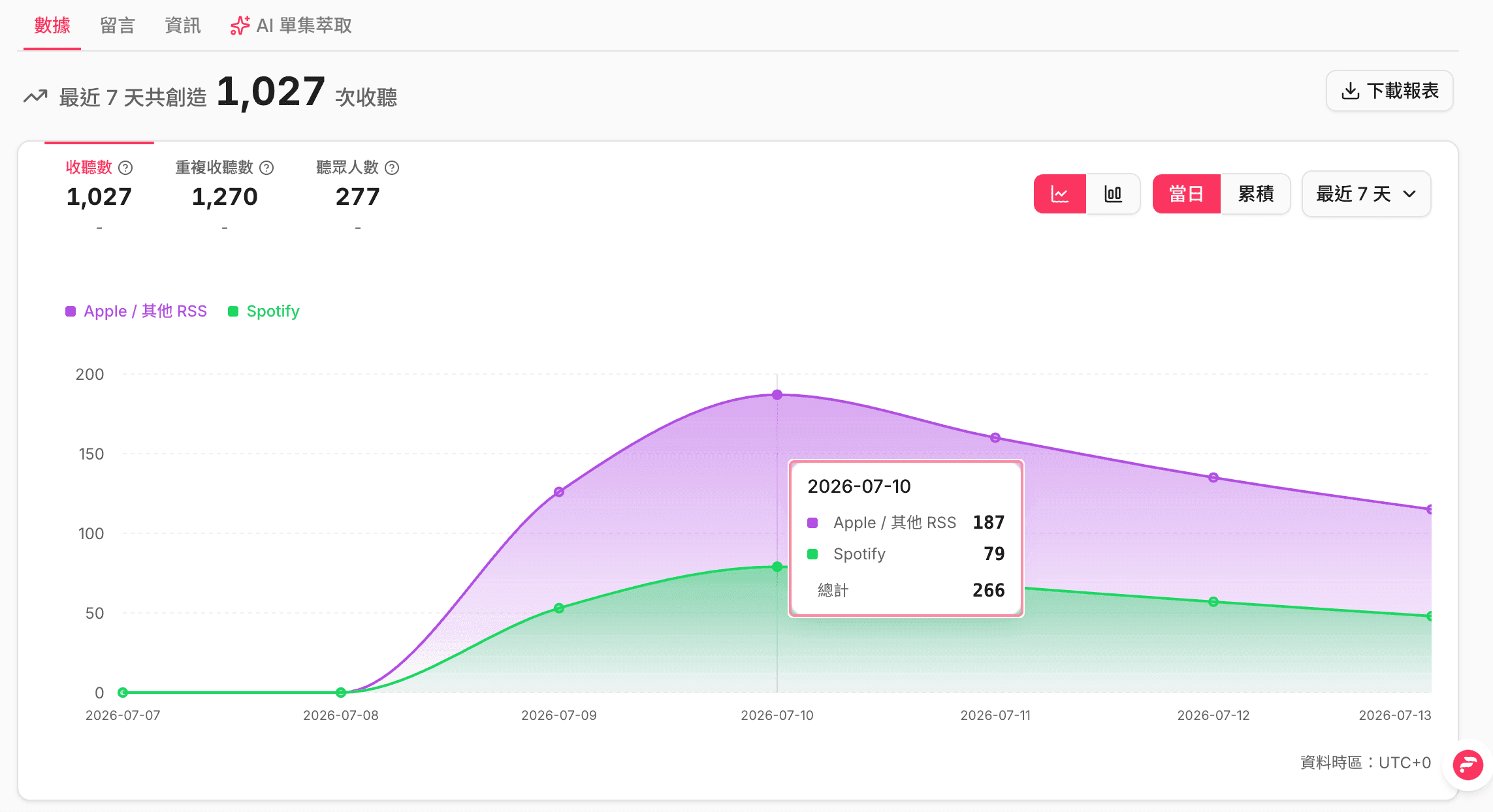Click Spotify data point on 2026-07-12

pyautogui.click(x=1213, y=602)
